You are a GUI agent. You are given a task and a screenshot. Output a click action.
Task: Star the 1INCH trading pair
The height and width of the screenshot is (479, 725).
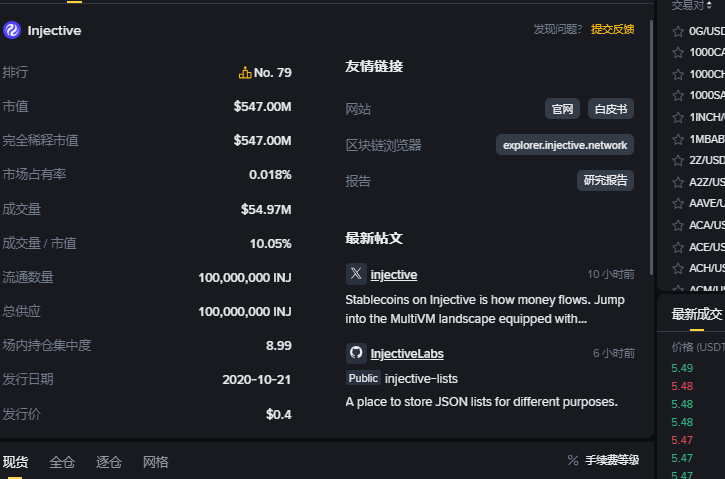point(678,117)
